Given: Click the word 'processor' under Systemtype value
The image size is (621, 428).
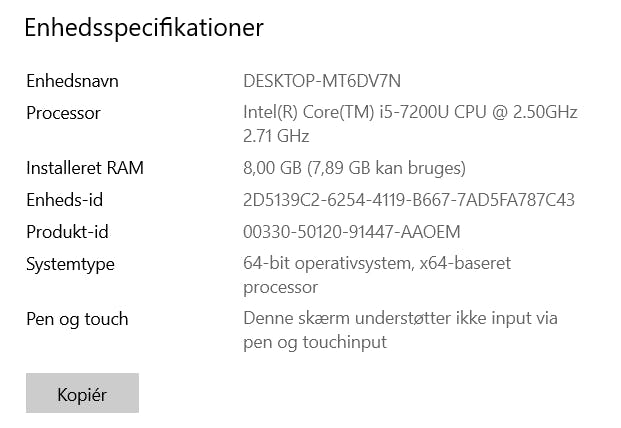Looking at the screenshot, I should coord(281,287).
